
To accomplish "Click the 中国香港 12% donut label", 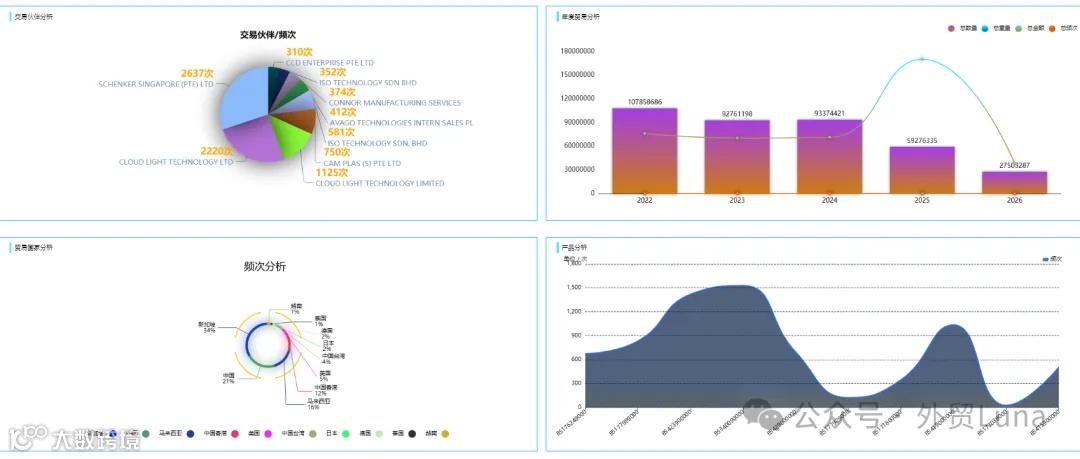I will [325, 390].
